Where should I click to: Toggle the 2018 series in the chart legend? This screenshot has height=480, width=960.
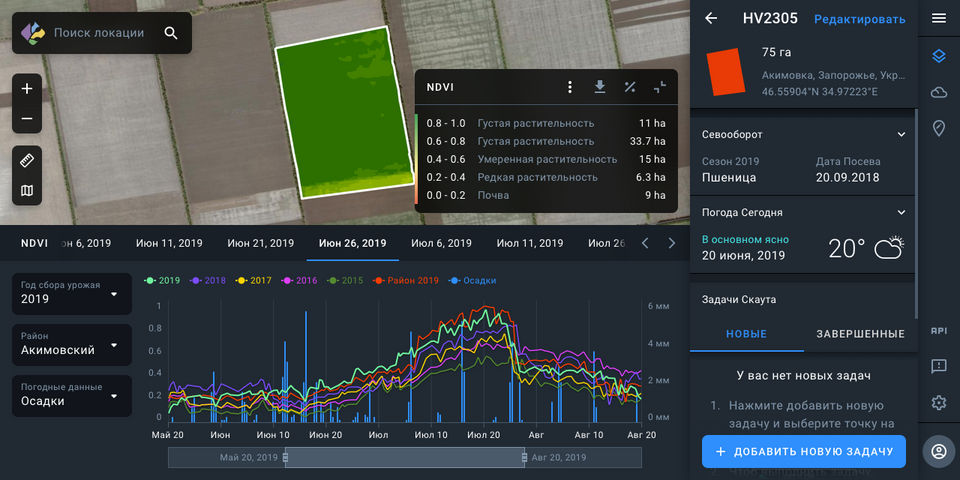coord(208,280)
